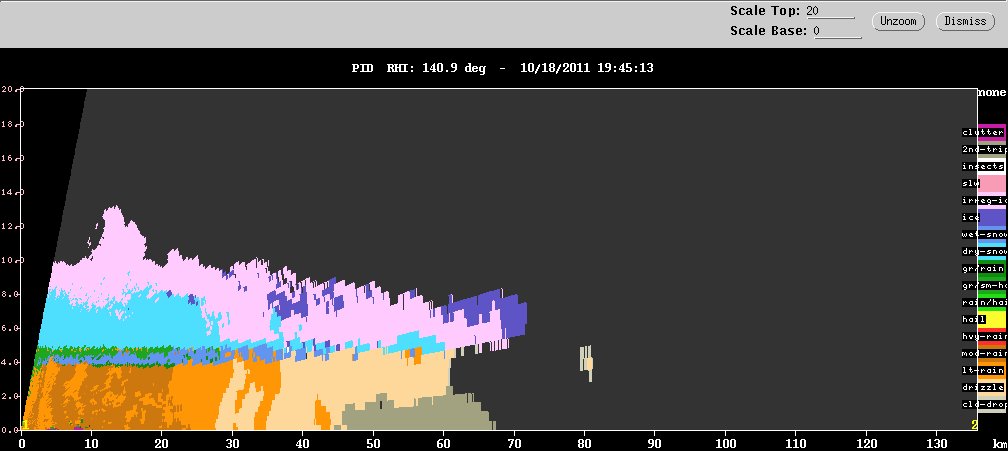Focus the Scale Top input field
This screenshot has width=1008, height=451.
[833, 11]
